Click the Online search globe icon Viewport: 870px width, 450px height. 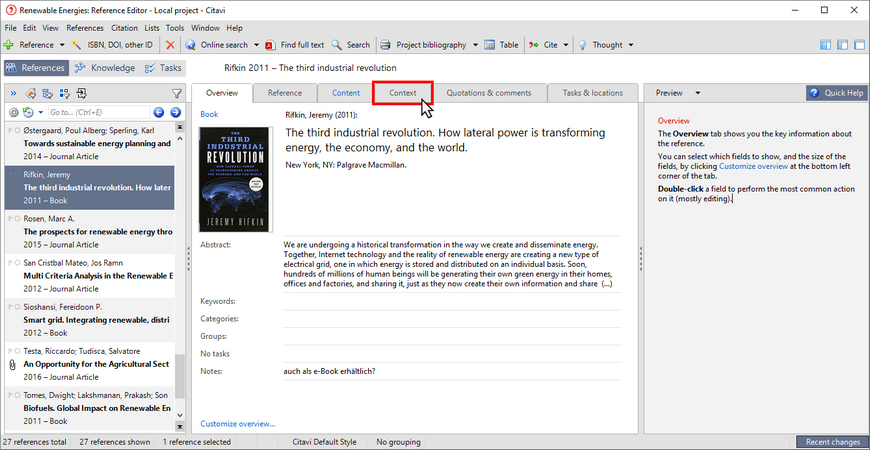190,45
